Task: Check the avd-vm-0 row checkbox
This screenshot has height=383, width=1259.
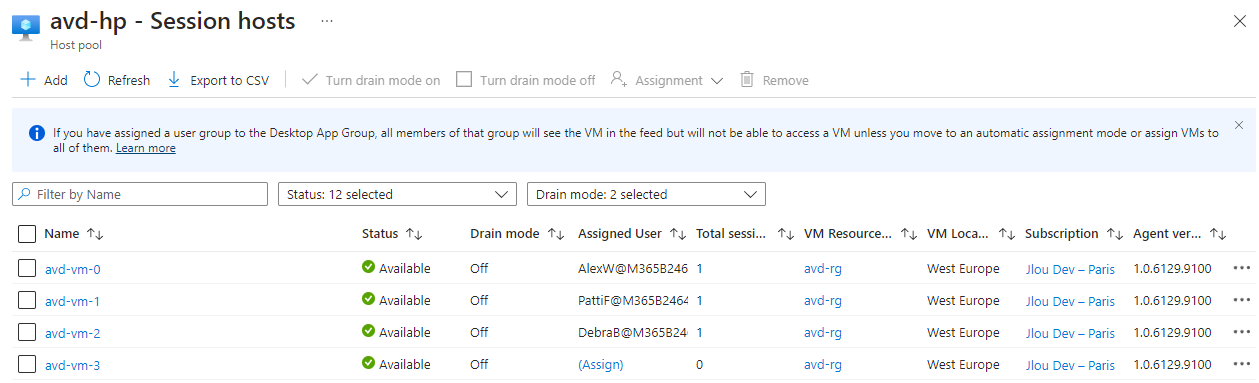Action: [x=27, y=268]
